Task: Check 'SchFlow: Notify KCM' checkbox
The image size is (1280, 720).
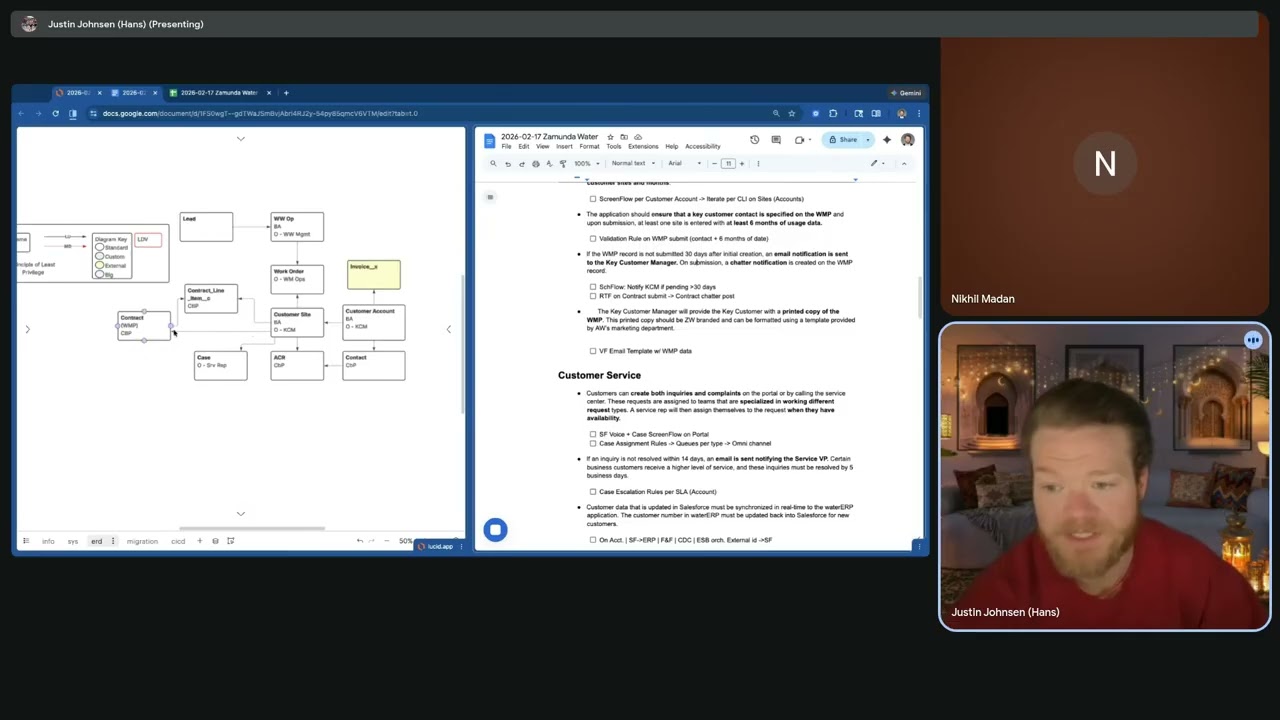Action: click(593, 287)
